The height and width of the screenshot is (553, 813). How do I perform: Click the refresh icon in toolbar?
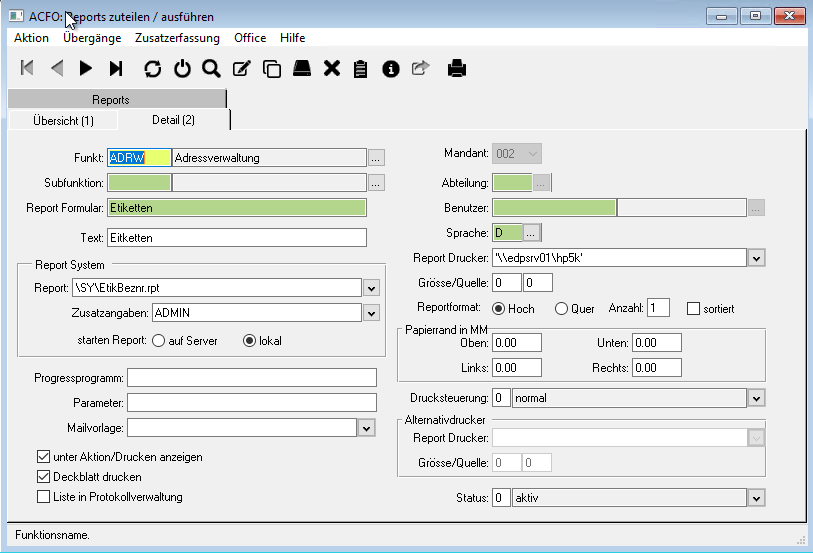coord(152,68)
